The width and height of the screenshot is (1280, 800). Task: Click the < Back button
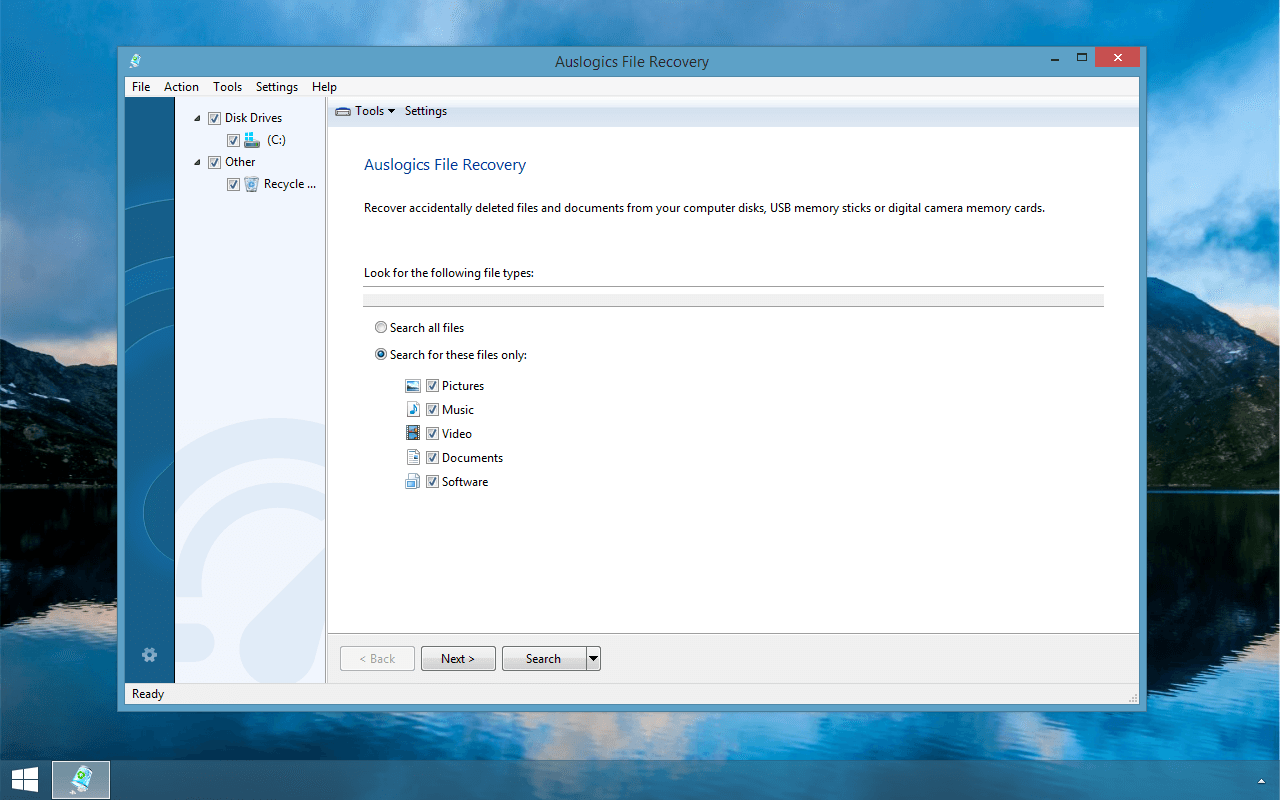[x=377, y=658]
